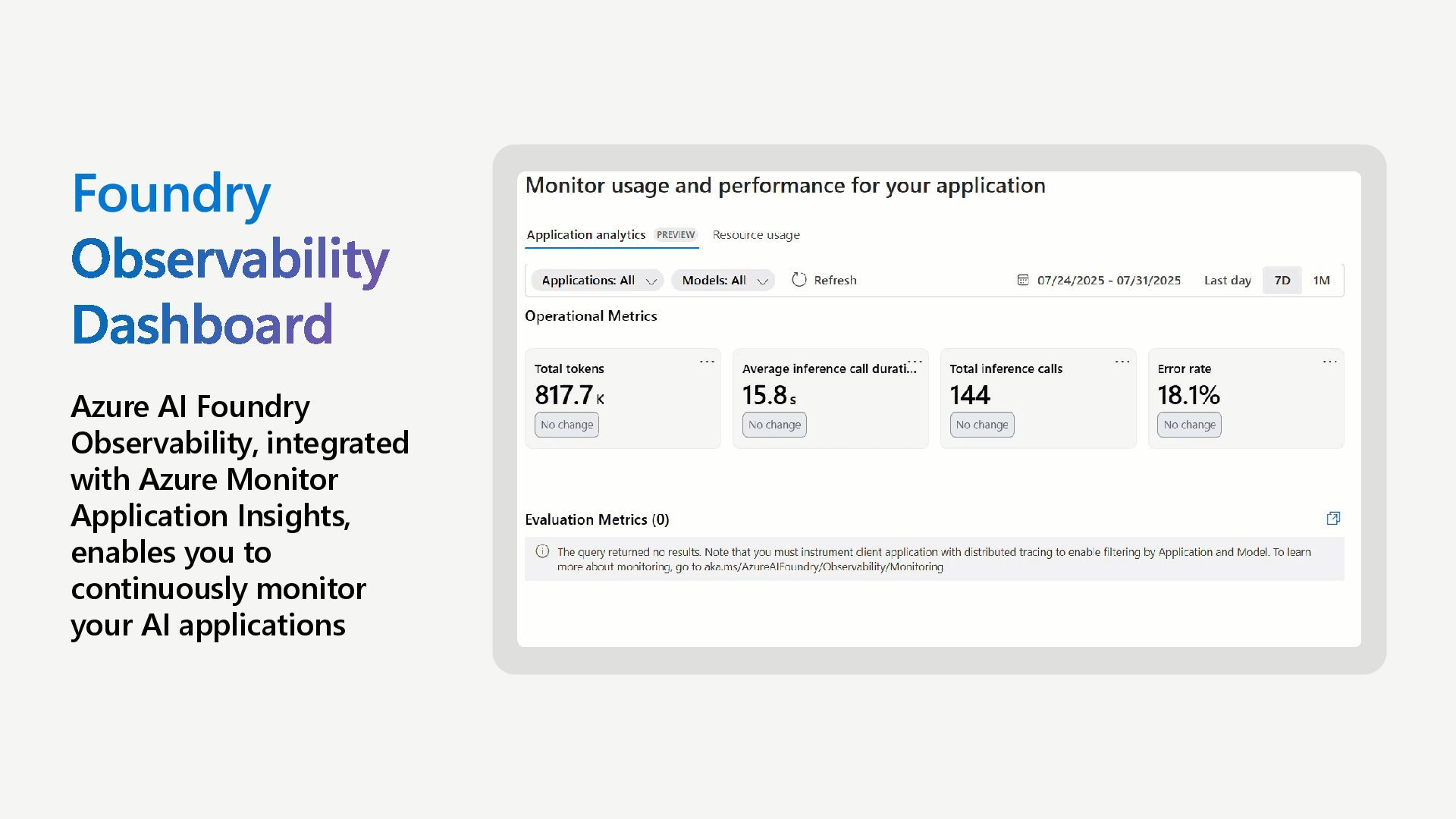
Task: Select the 7D time range
Action: click(1282, 280)
